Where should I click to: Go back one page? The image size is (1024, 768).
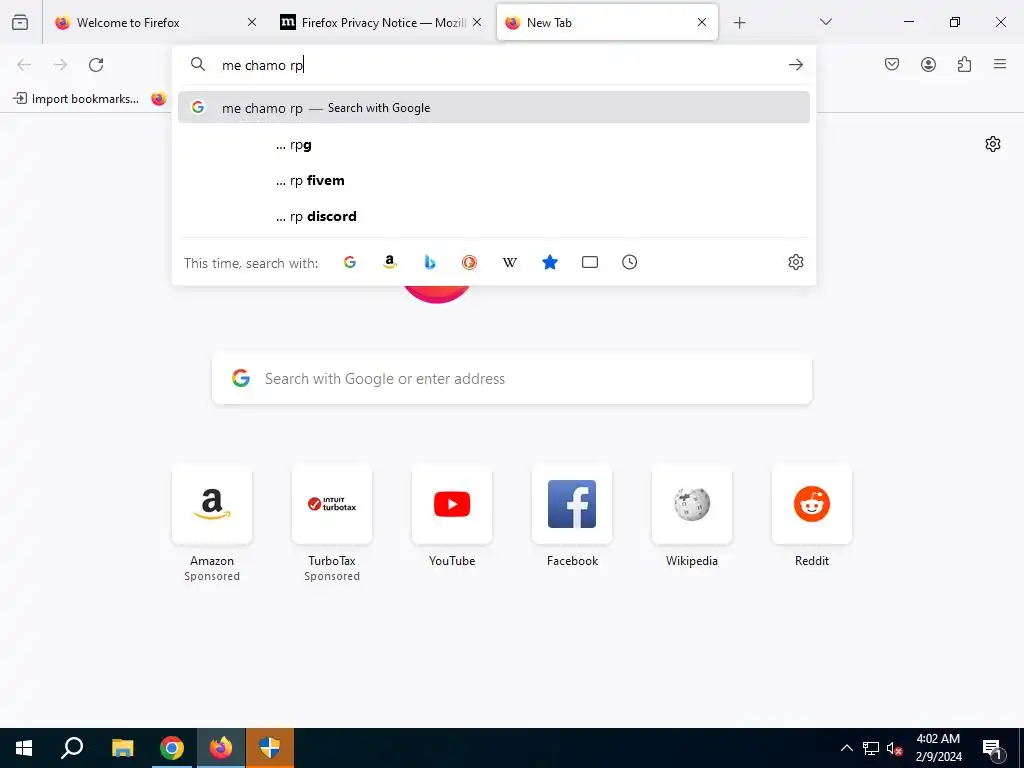24,65
